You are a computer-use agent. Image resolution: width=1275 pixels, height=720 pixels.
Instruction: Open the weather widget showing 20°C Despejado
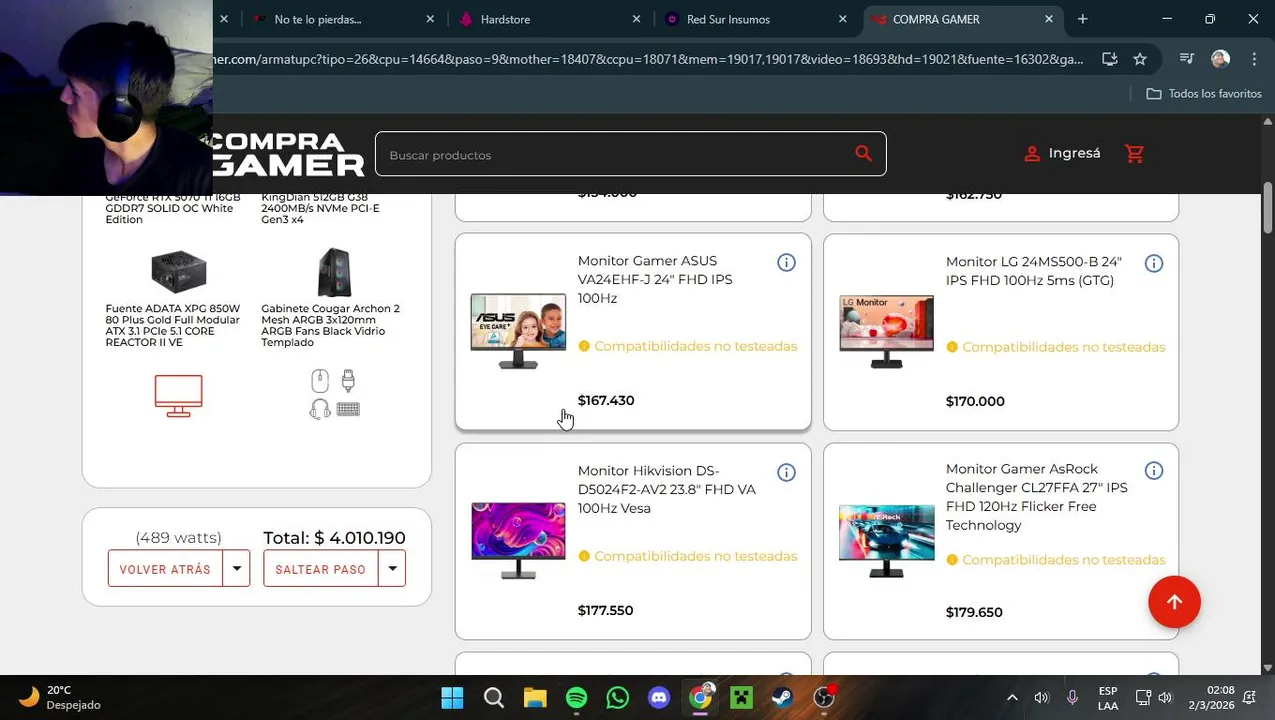tap(60, 697)
